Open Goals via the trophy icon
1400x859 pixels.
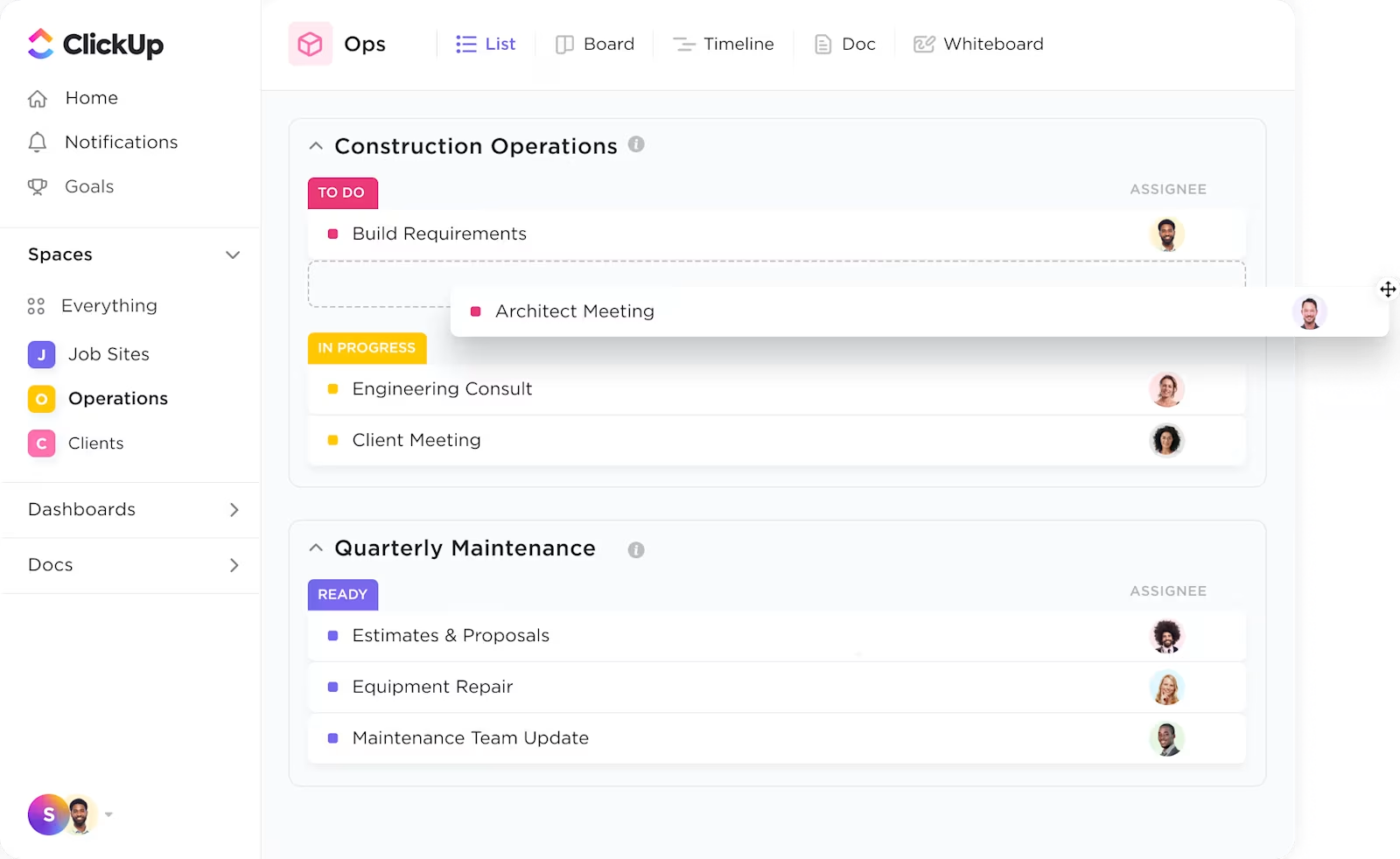pyautogui.click(x=37, y=187)
